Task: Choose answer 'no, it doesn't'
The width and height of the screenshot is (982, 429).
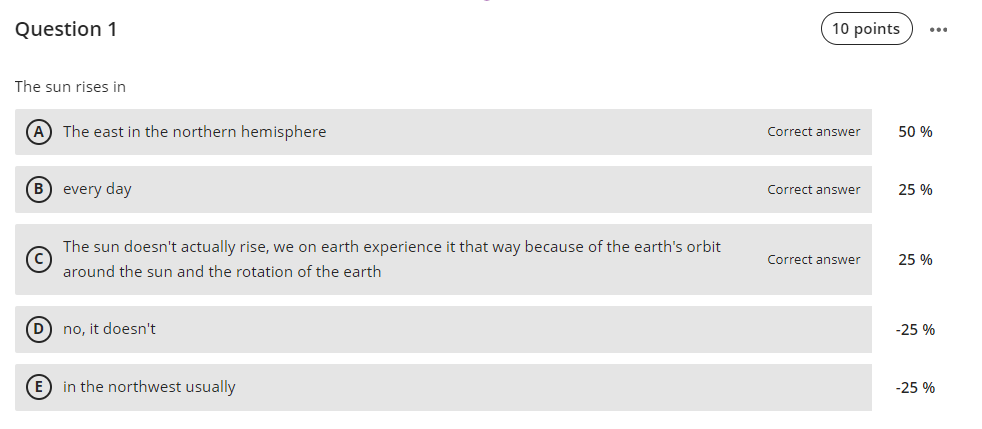Action: point(109,329)
